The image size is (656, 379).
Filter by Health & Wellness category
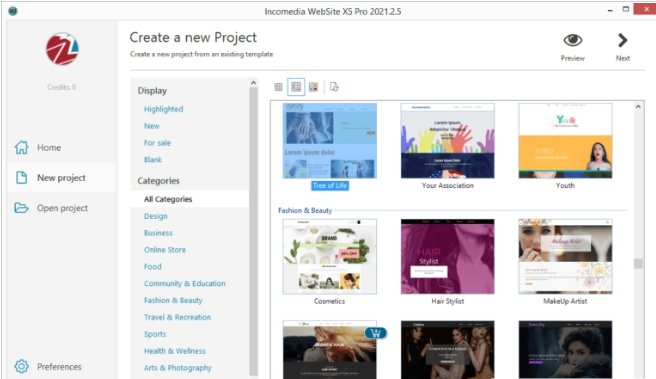point(174,351)
